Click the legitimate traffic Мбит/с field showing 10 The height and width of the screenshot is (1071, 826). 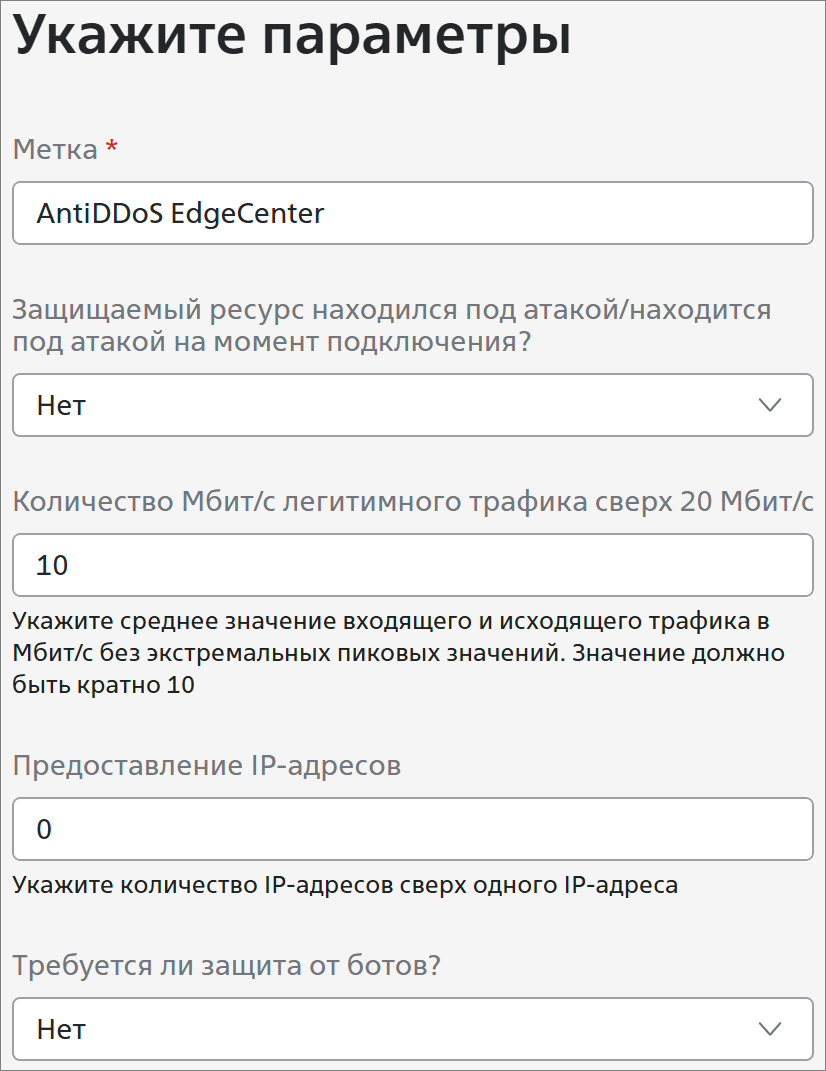(x=413, y=565)
